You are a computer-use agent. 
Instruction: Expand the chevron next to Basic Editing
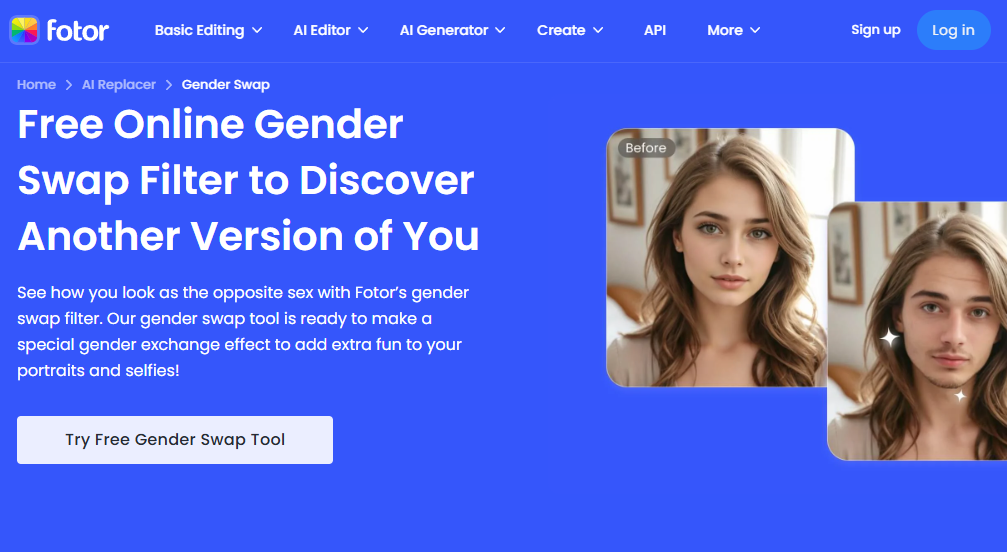[x=257, y=31]
